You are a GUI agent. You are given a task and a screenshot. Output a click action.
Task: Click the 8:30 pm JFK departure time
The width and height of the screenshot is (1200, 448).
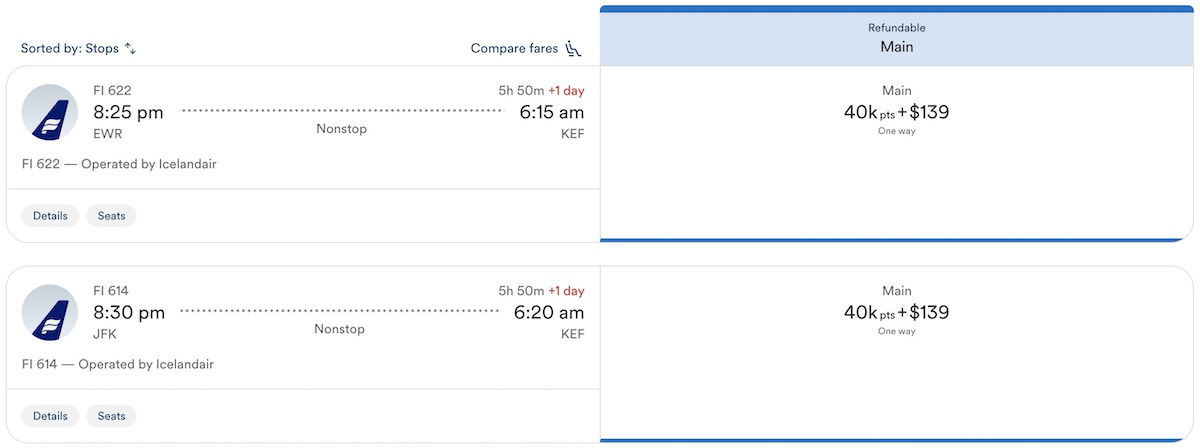pyautogui.click(x=129, y=313)
